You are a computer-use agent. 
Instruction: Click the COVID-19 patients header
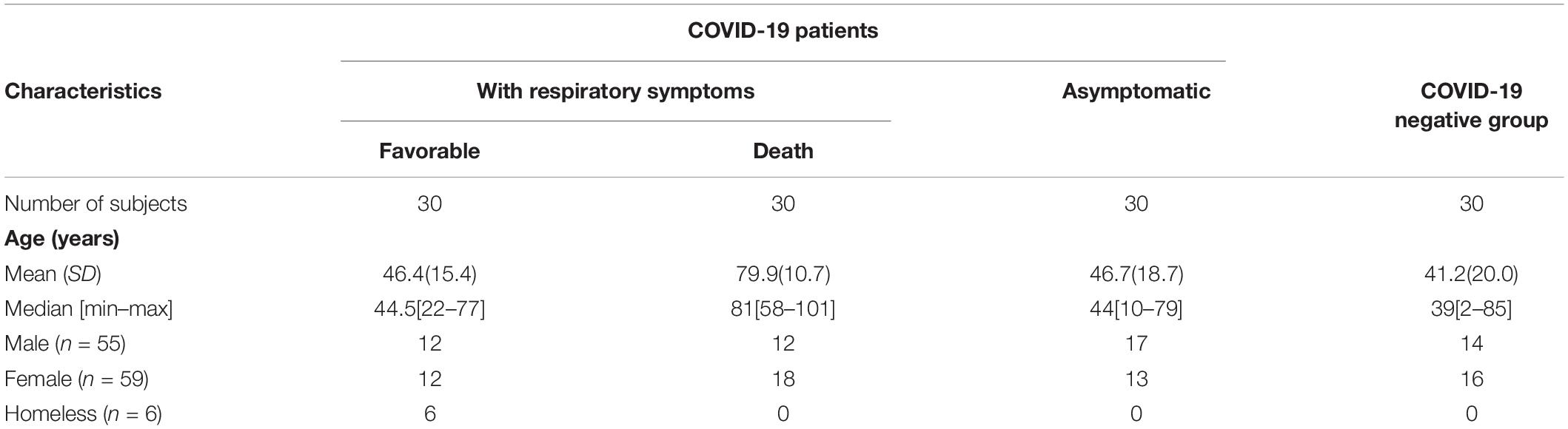783,31
